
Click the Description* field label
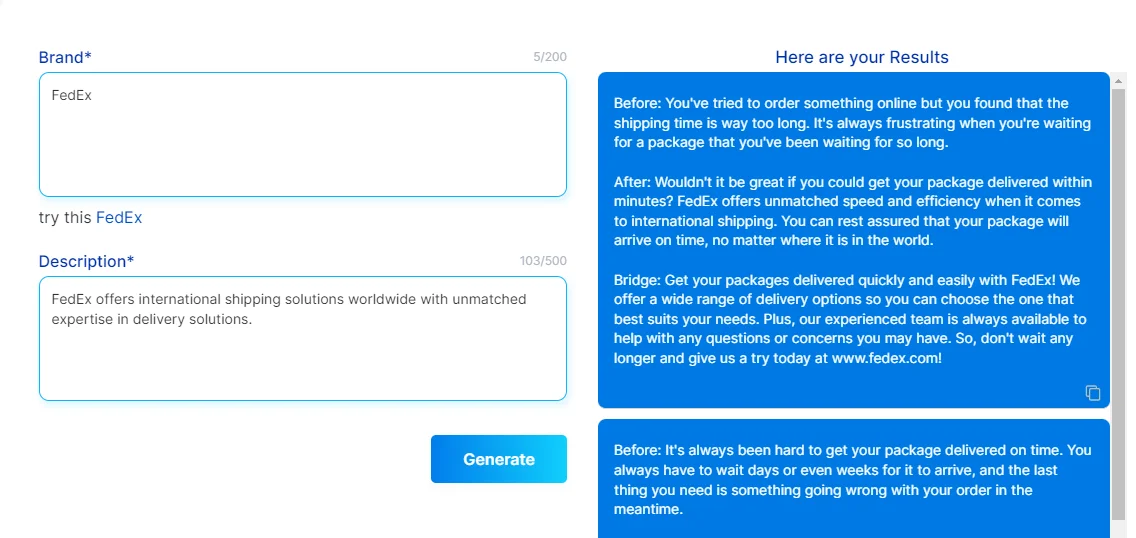86,261
